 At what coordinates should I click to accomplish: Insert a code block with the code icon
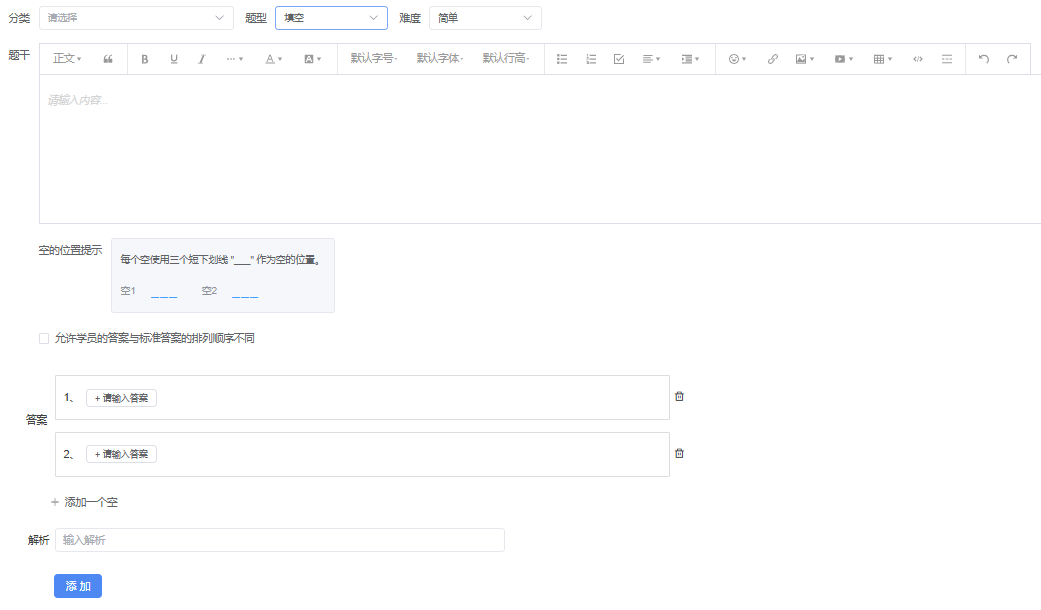coord(918,59)
